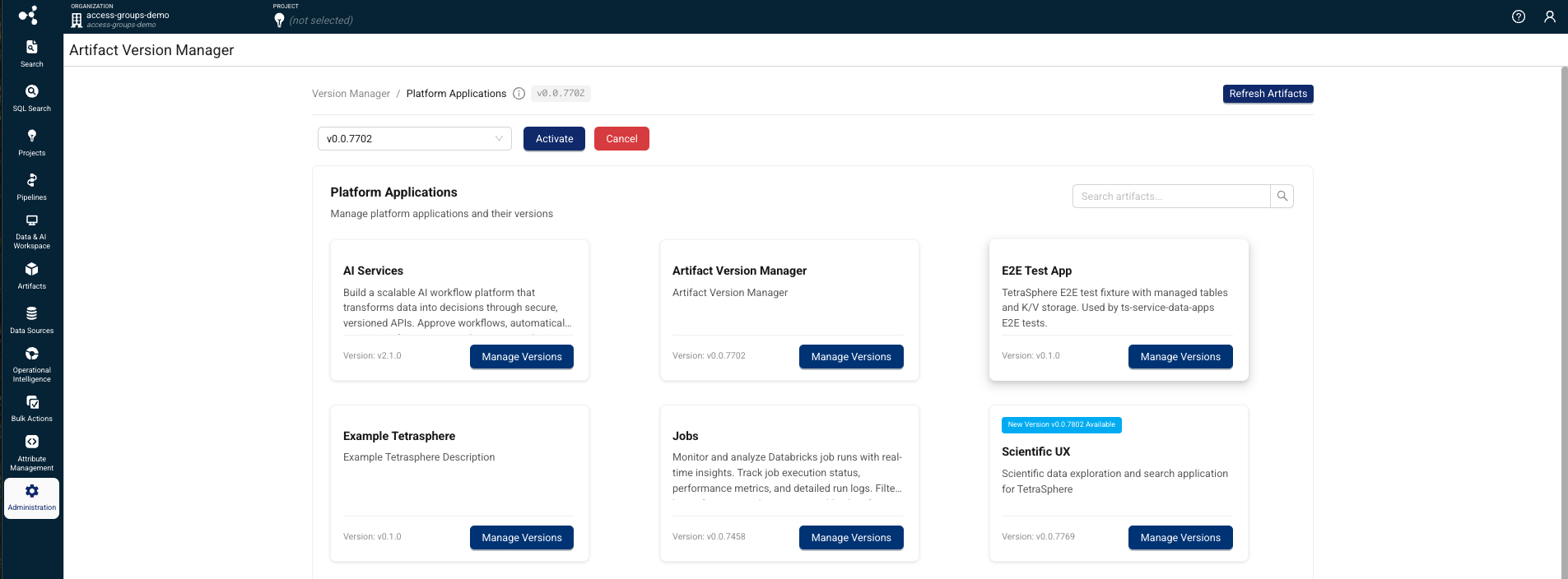The image size is (1568, 579).
Task: Focus the Search artifacts input field
Action: pyautogui.click(x=1171, y=197)
